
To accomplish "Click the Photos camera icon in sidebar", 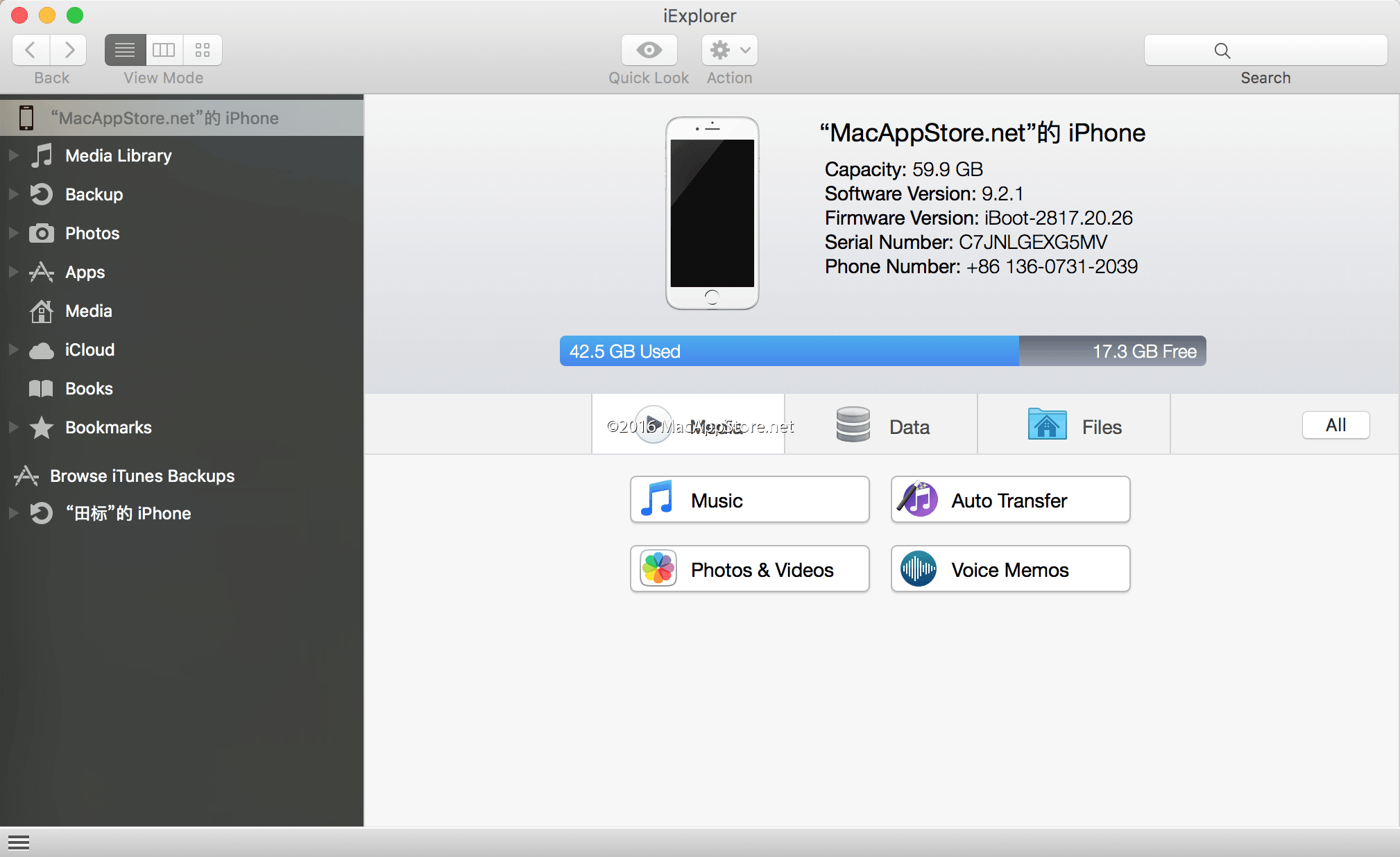I will (x=42, y=233).
